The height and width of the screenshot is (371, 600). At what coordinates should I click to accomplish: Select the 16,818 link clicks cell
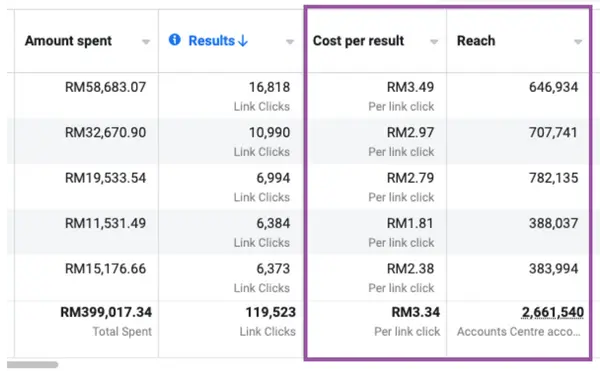click(x=269, y=87)
